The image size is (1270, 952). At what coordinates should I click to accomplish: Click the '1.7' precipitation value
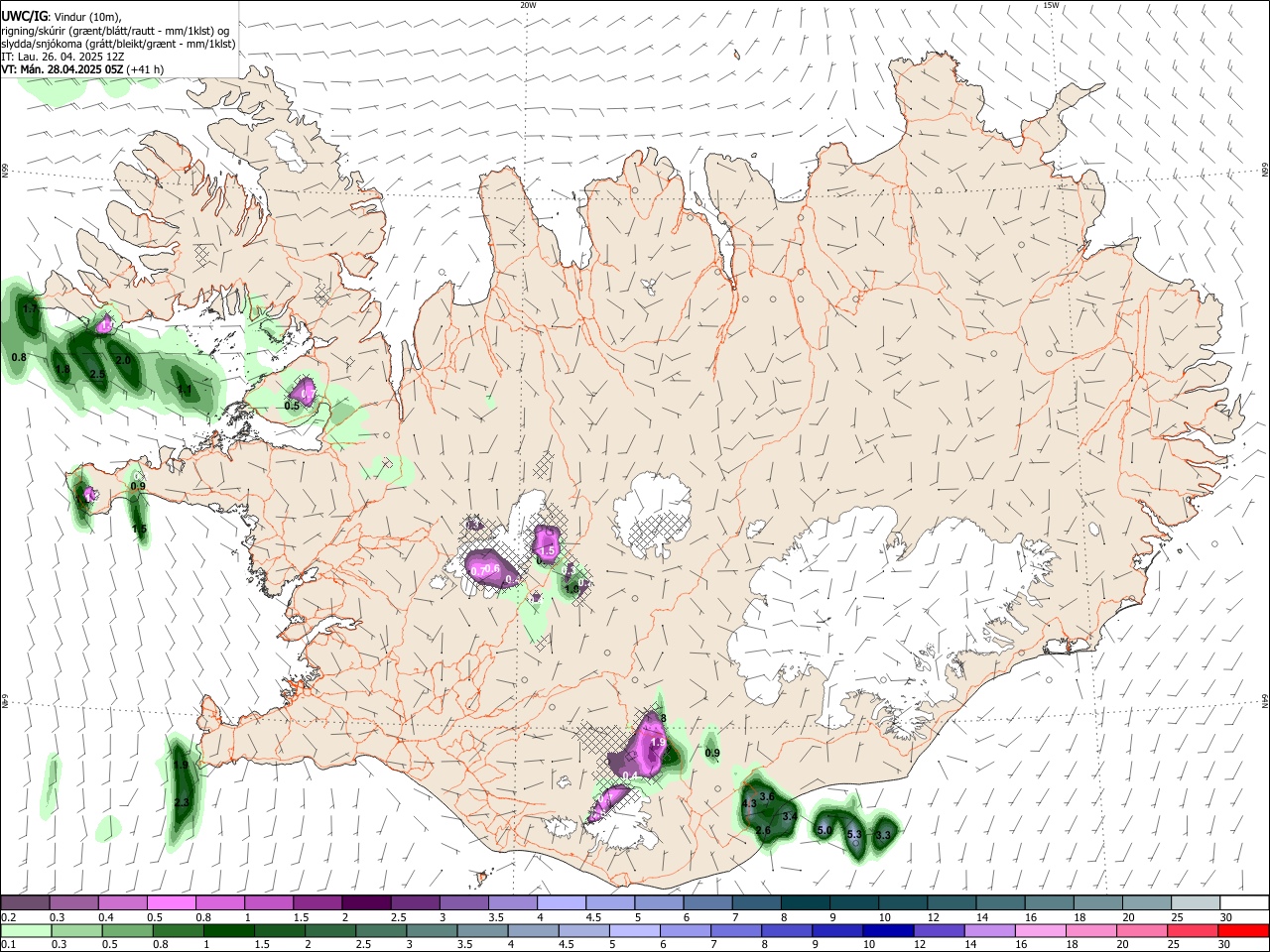click(30, 309)
